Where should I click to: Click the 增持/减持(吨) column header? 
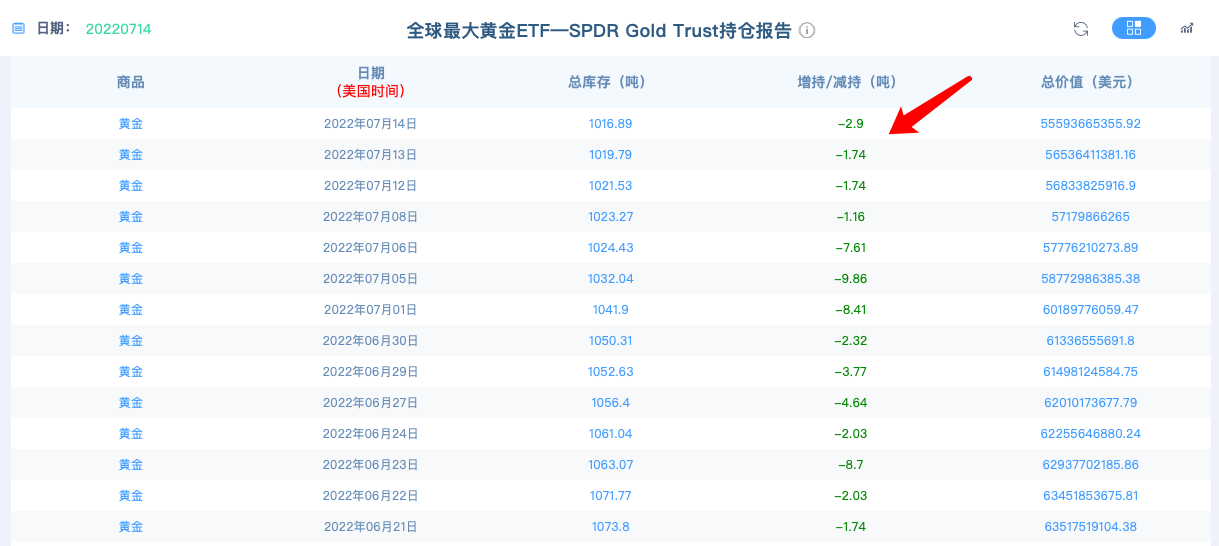click(x=850, y=82)
